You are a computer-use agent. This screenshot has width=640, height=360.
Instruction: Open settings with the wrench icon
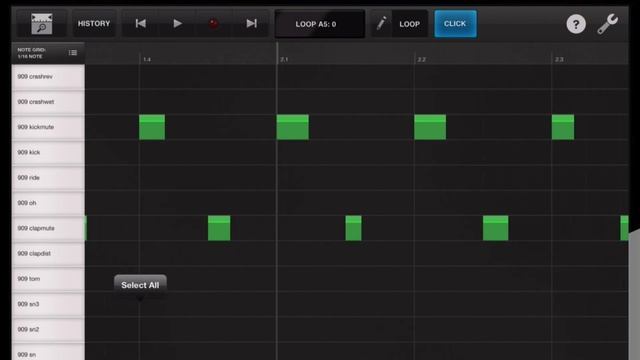[607, 24]
